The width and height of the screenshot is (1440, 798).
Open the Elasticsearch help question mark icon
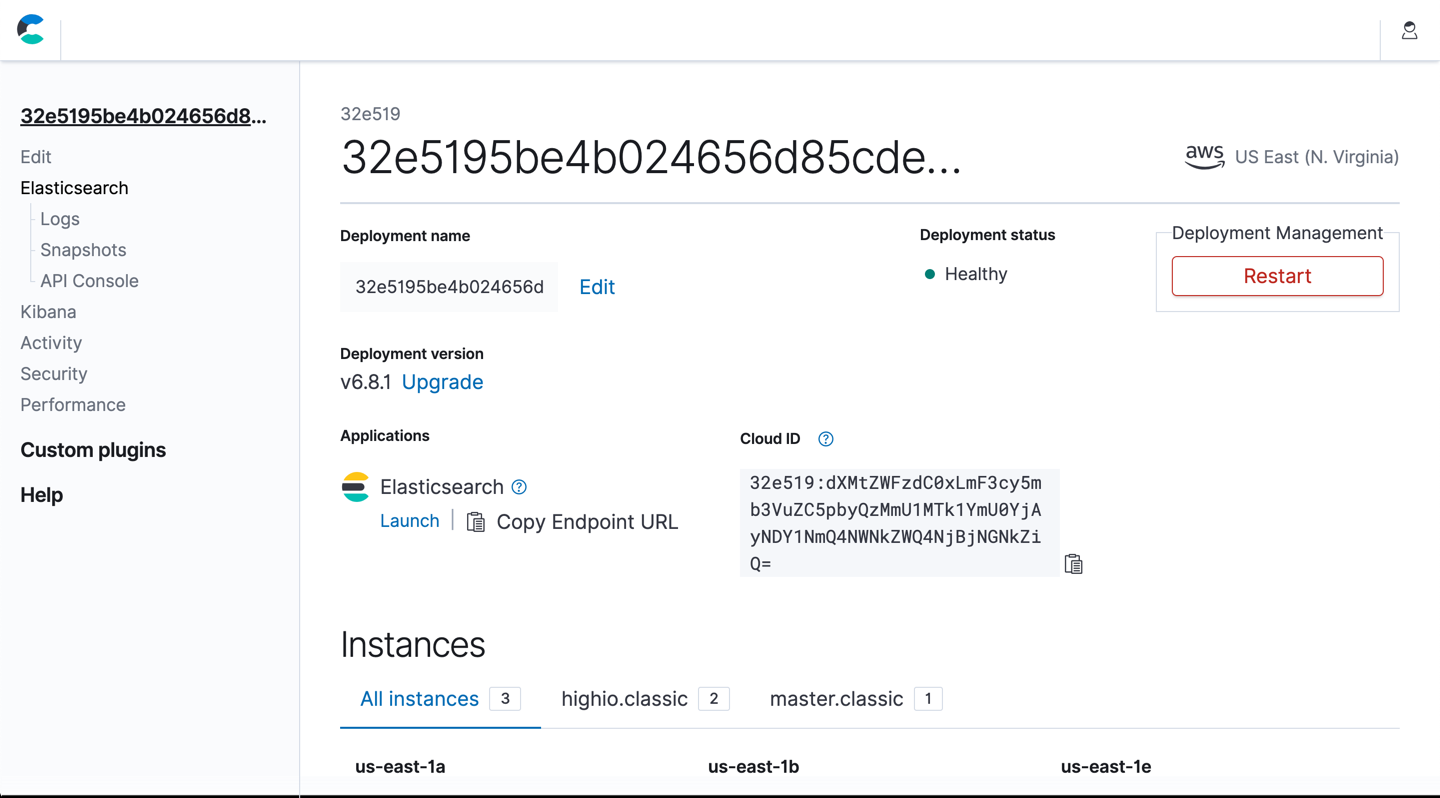[519, 487]
